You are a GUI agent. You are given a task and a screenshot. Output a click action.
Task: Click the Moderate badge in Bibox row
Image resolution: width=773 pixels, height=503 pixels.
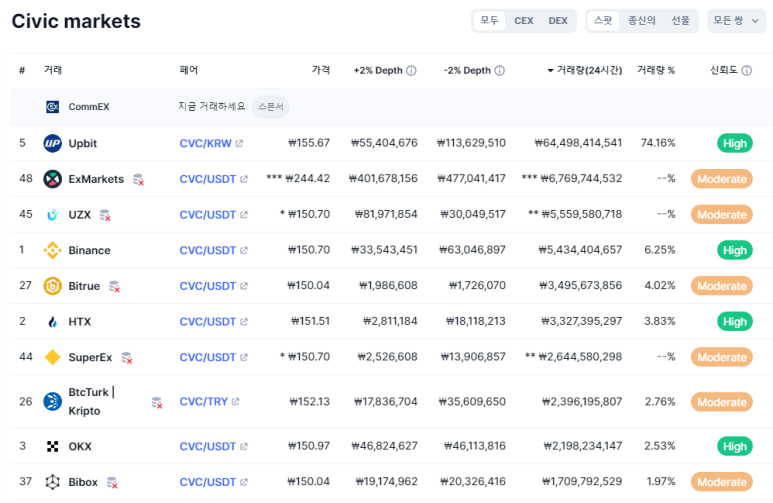coord(722,482)
